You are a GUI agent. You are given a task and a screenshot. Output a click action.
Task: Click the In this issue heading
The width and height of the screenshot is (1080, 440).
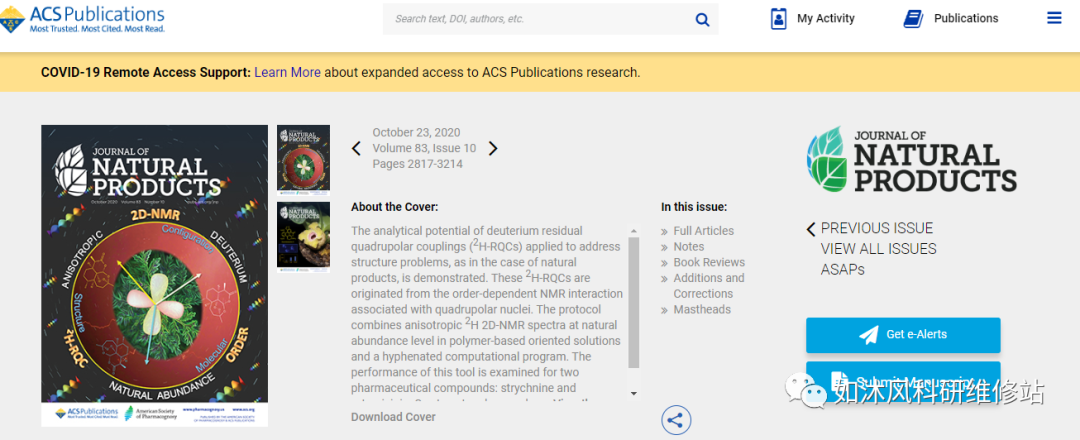pyautogui.click(x=694, y=207)
